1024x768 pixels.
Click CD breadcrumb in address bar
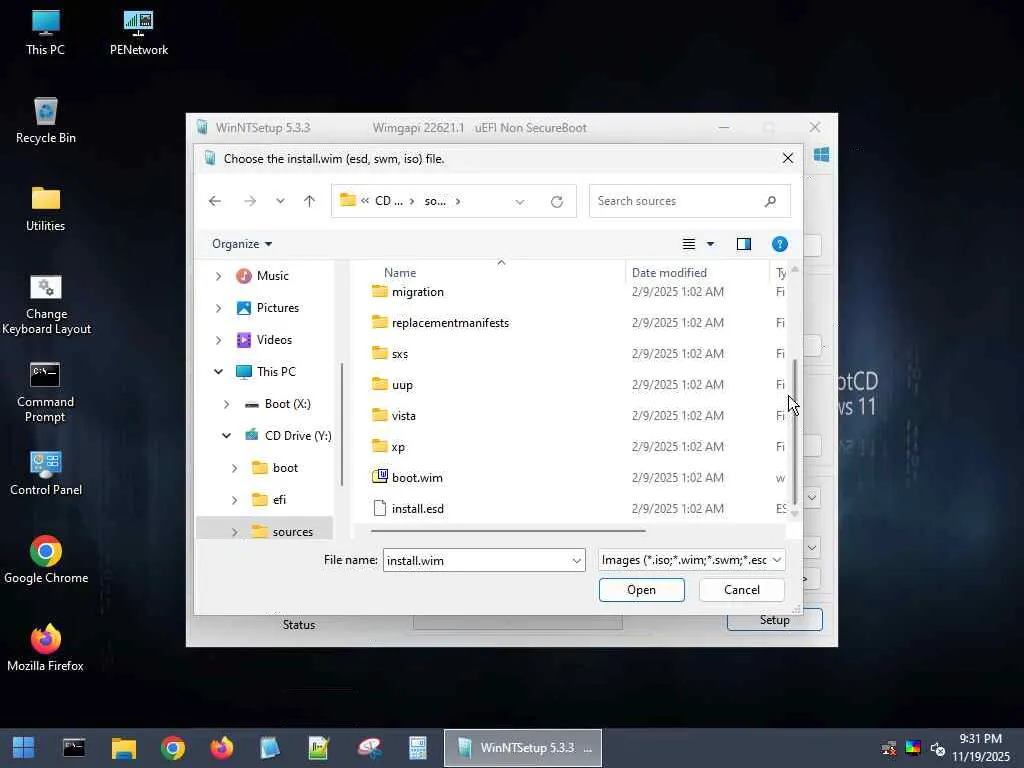(x=388, y=201)
